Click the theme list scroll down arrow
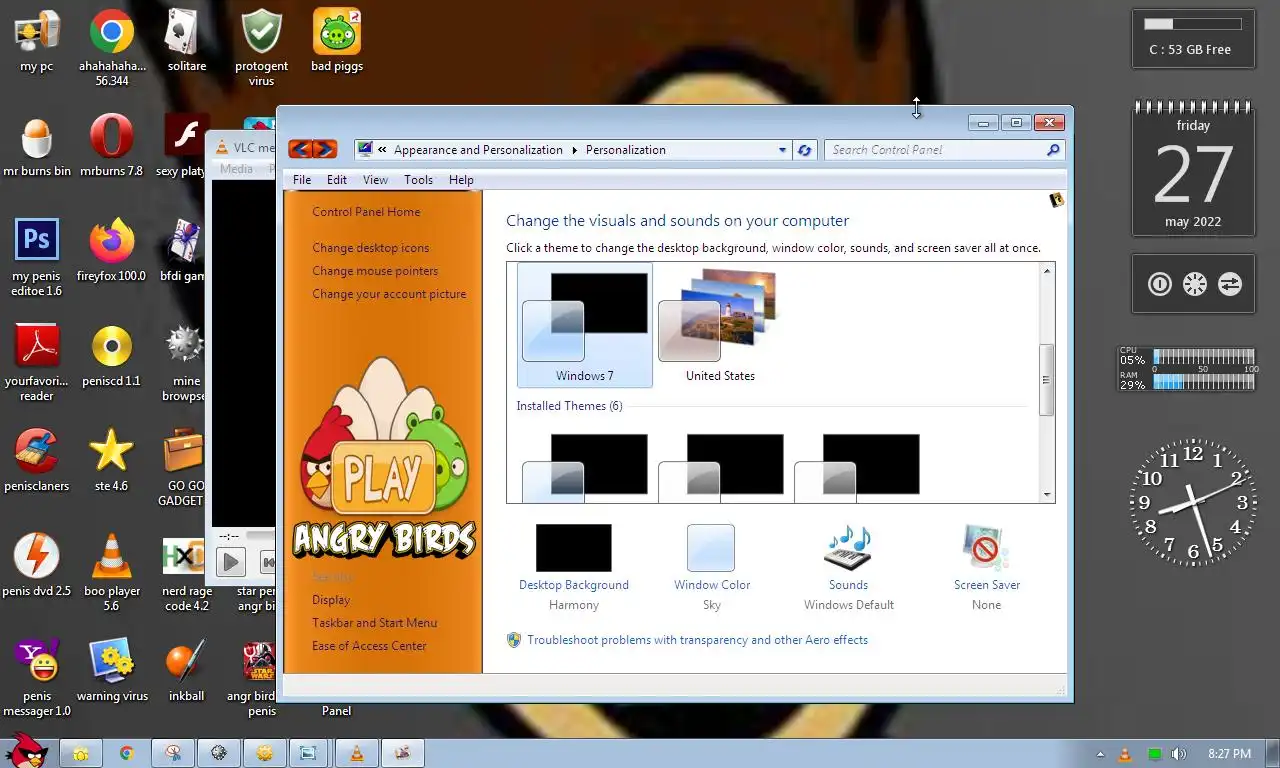 (x=1047, y=495)
